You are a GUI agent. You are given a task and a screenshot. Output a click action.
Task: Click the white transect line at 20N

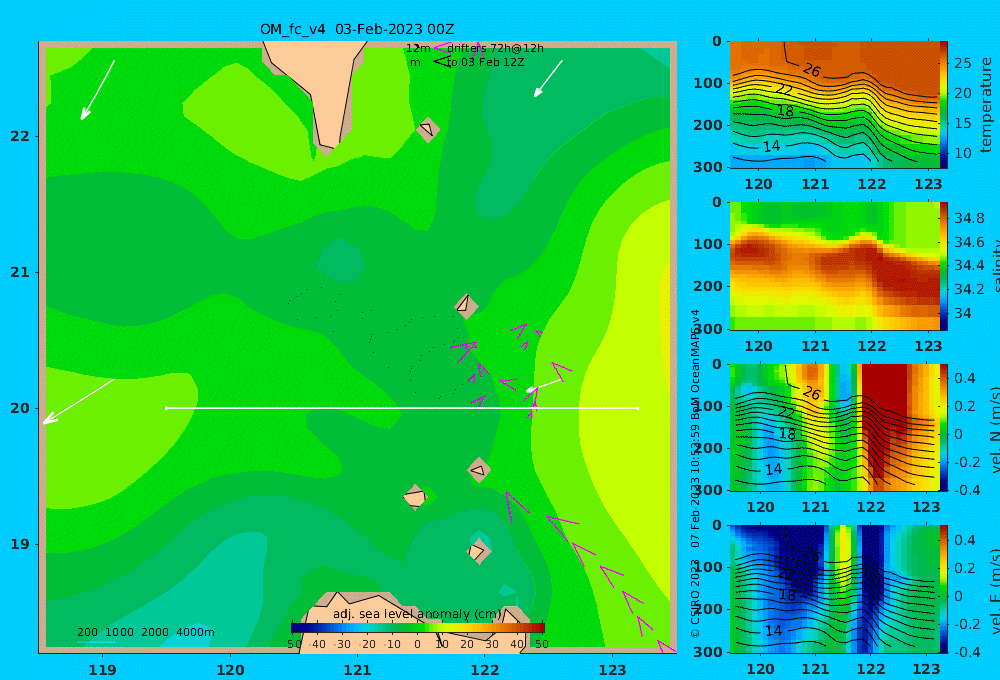click(x=402, y=408)
